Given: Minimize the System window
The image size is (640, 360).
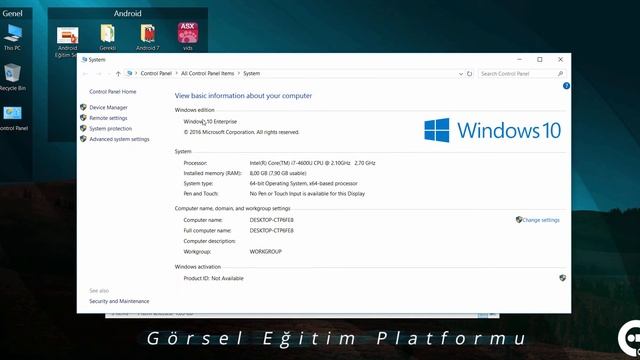Looking at the screenshot, I should coord(519,60).
